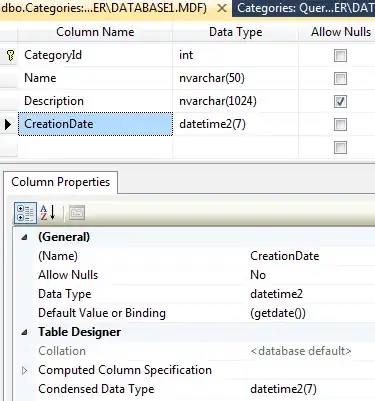Click the nvarchar(50) data type cell
Image resolution: width=375 pixels, height=401 pixels.
tap(235, 78)
